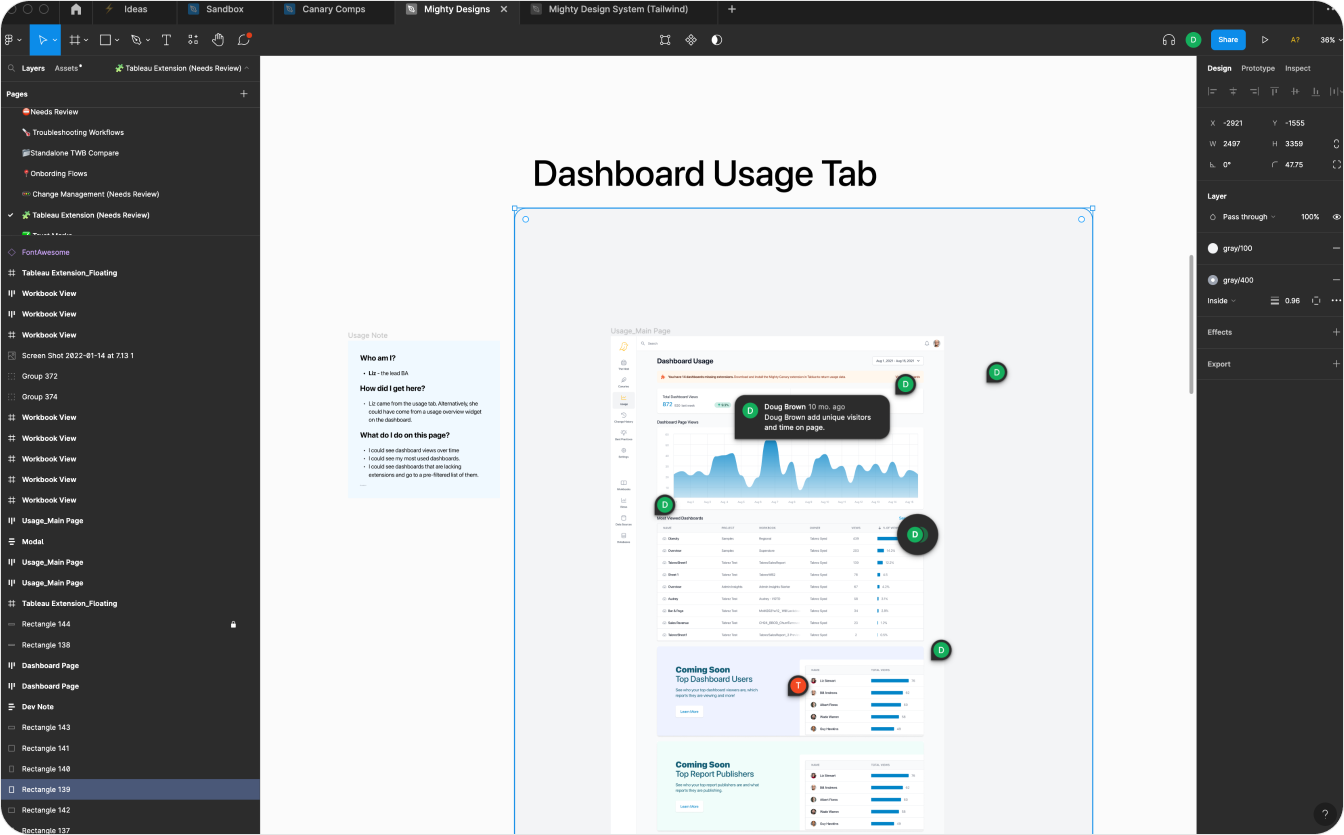
Task: Start audio conversation with headphones icon
Action: point(1168,40)
